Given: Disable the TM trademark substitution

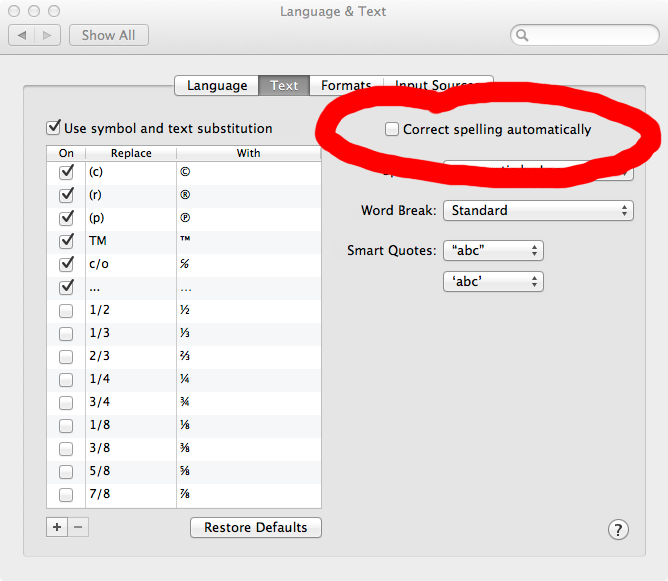Looking at the screenshot, I should pyautogui.click(x=66, y=241).
